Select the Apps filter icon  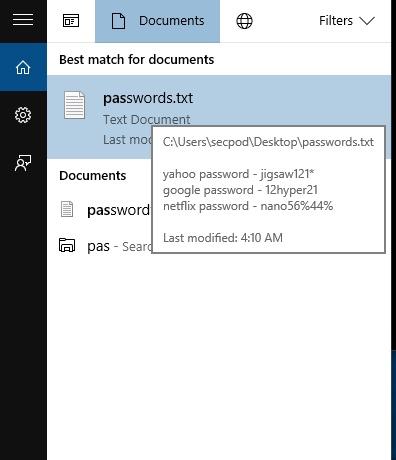click(x=71, y=21)
